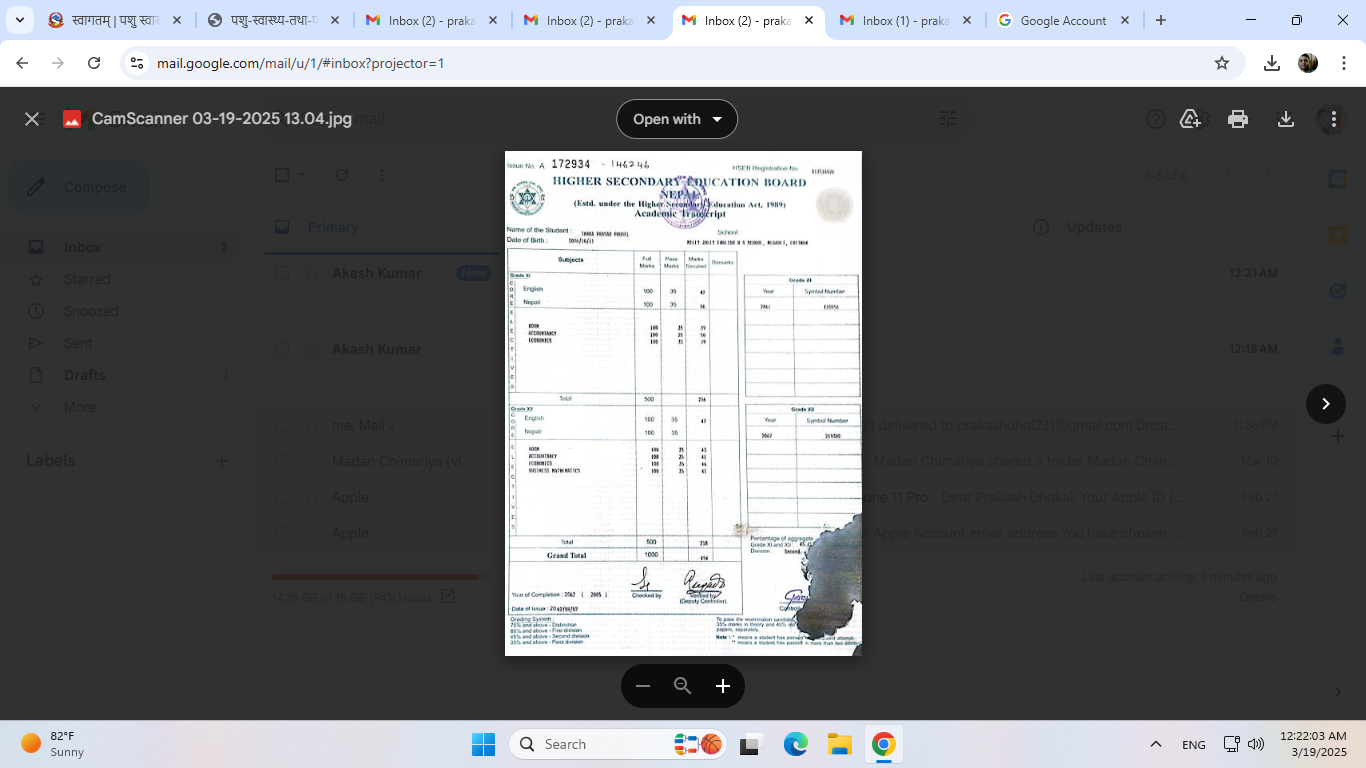This screenshot has width=1366, height=768.
Task: Switch to the 'स्वागतम् | पशु स्वा' tab
Action: pyautogui.click(x=113, y=20)
